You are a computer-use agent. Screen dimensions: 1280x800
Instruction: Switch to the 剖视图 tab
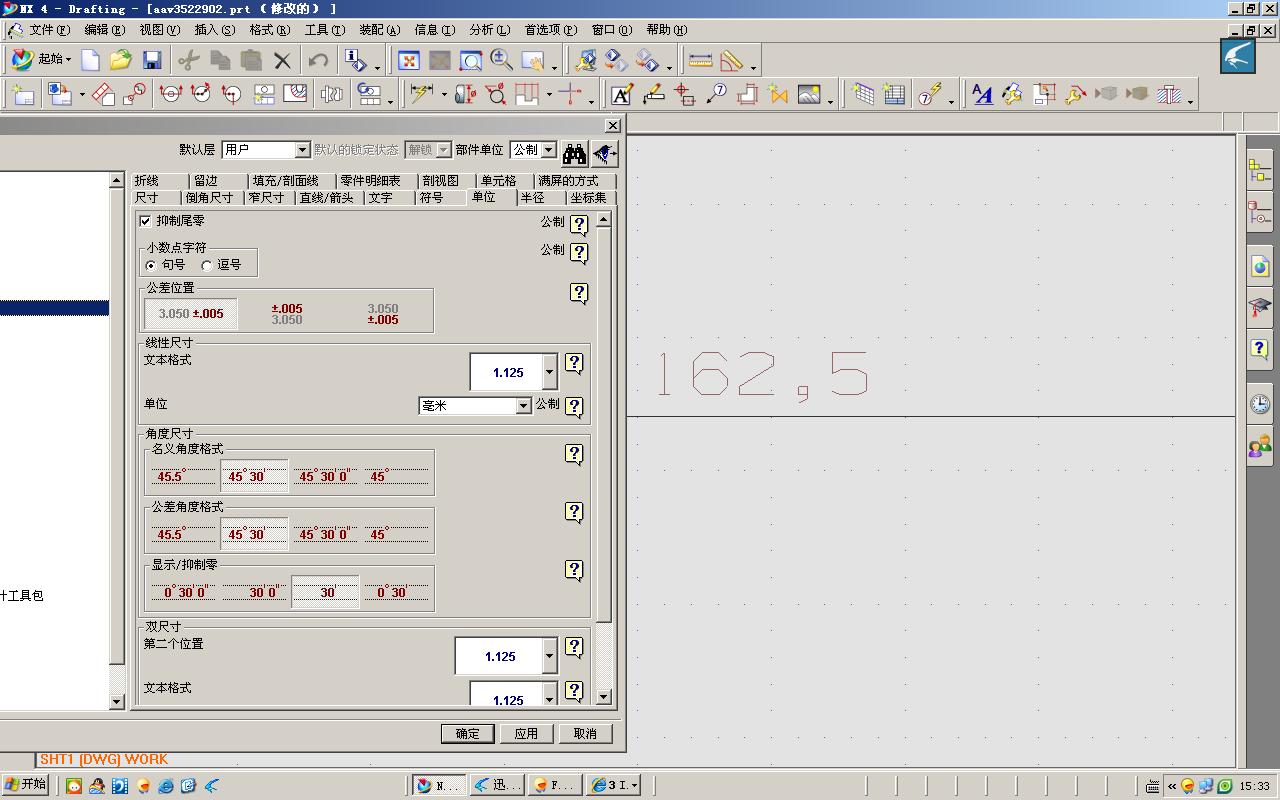pos(440,180)
